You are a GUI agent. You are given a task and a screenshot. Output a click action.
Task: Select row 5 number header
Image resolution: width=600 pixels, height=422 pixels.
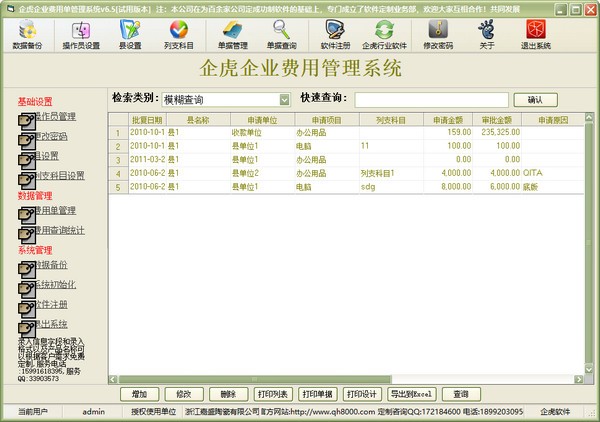tap(118, 187)
